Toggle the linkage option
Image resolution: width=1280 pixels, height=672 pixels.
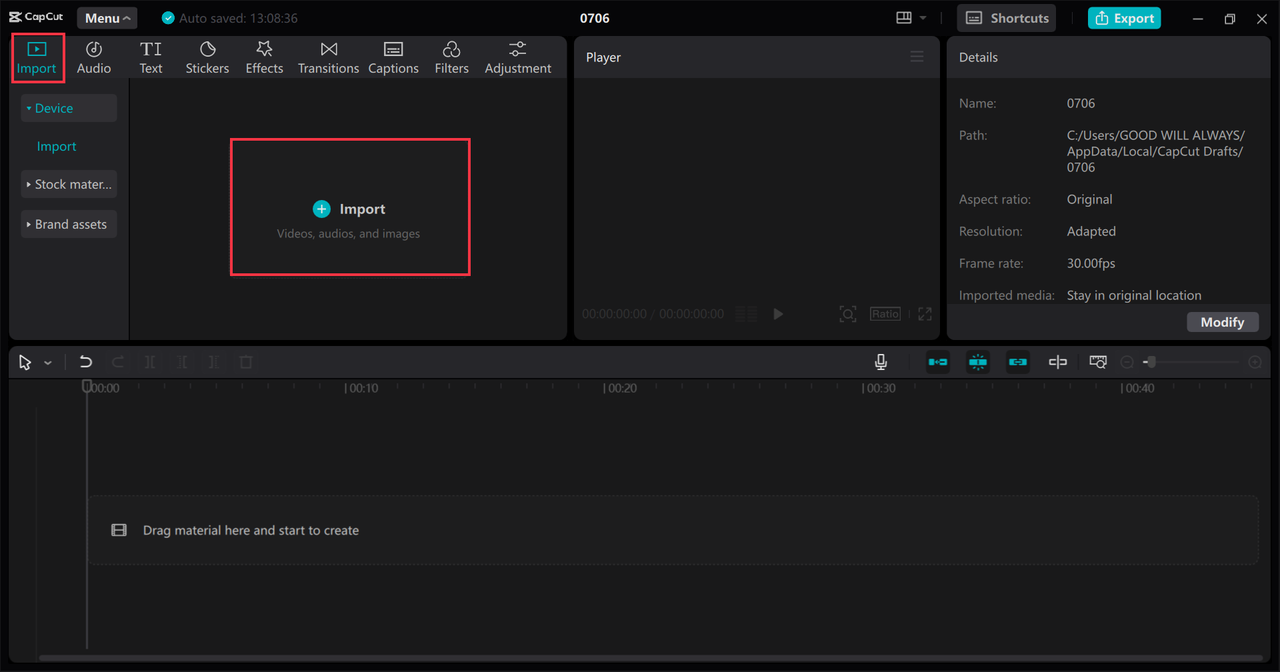1018,362
